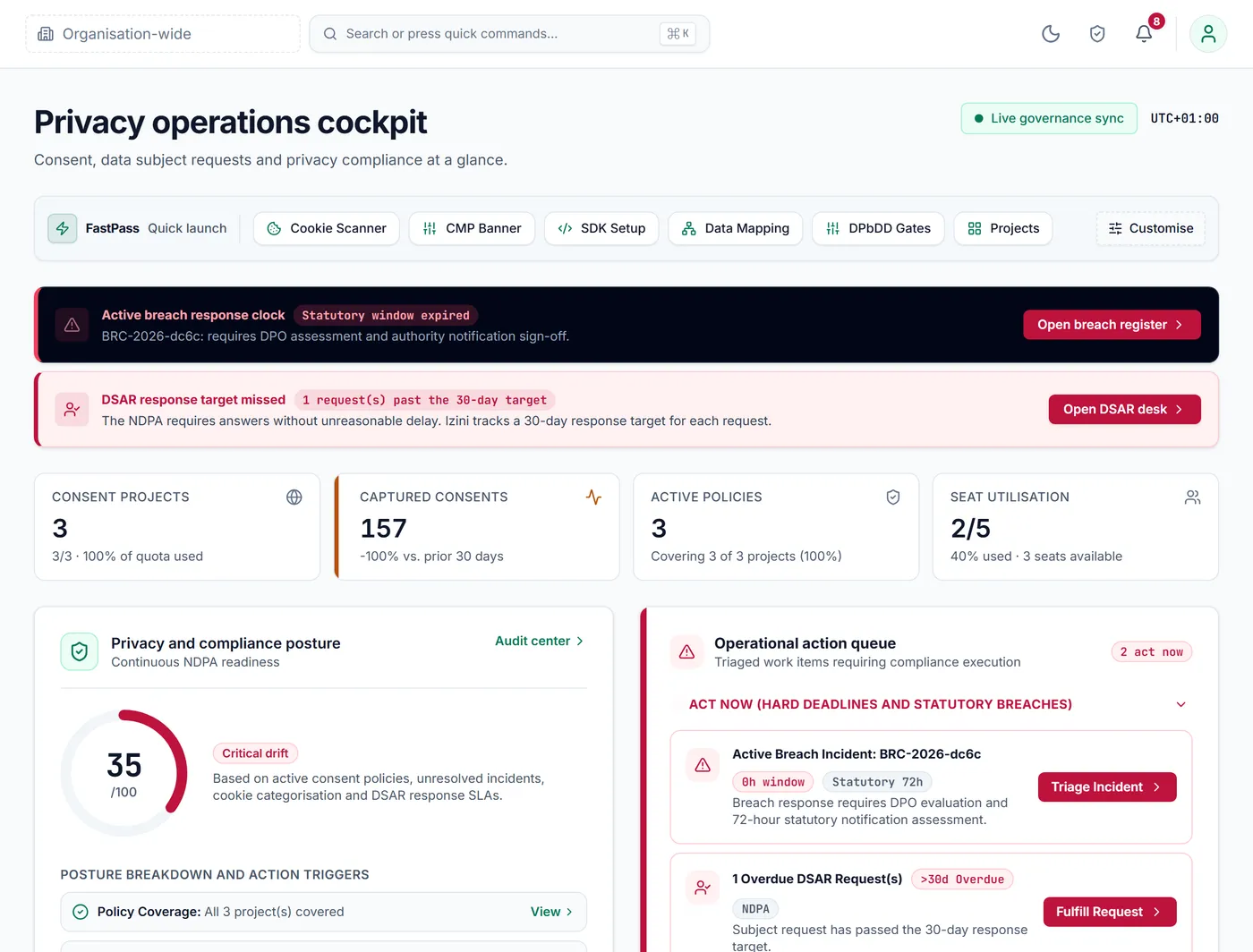Click Operational action queue warning icon
1253x952 pixels.
click(687, 651)
